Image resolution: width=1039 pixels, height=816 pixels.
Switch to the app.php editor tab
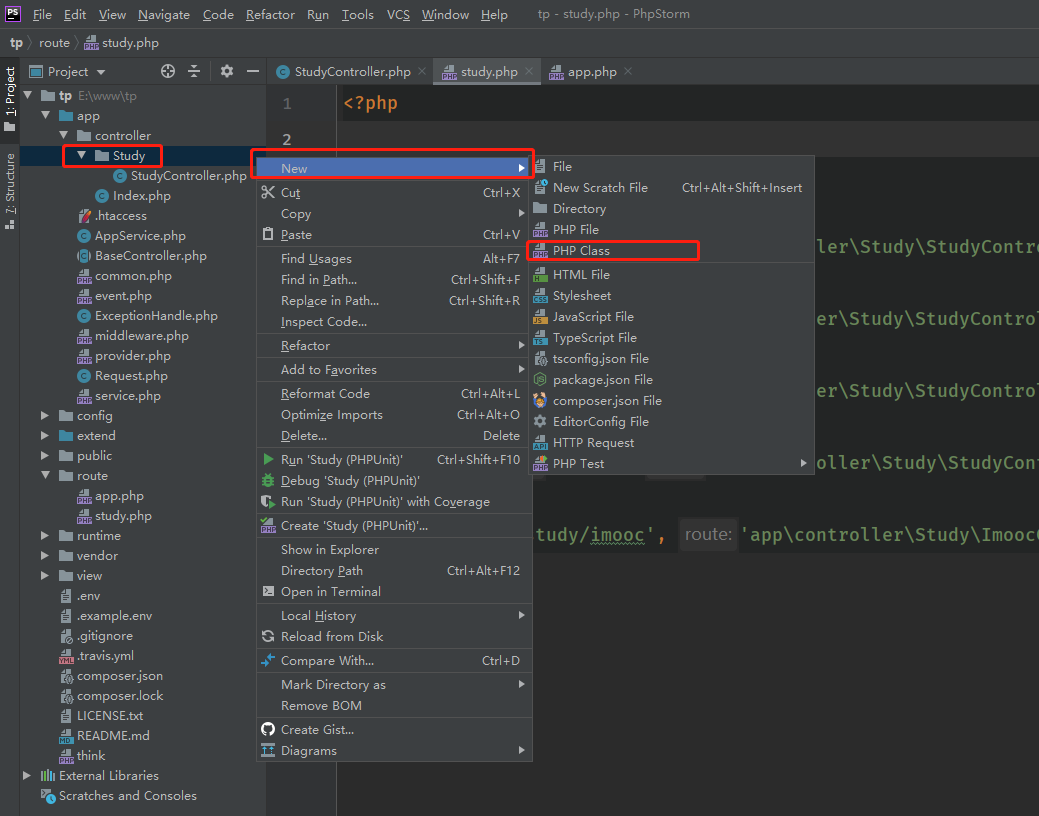(x=592, y=72)
